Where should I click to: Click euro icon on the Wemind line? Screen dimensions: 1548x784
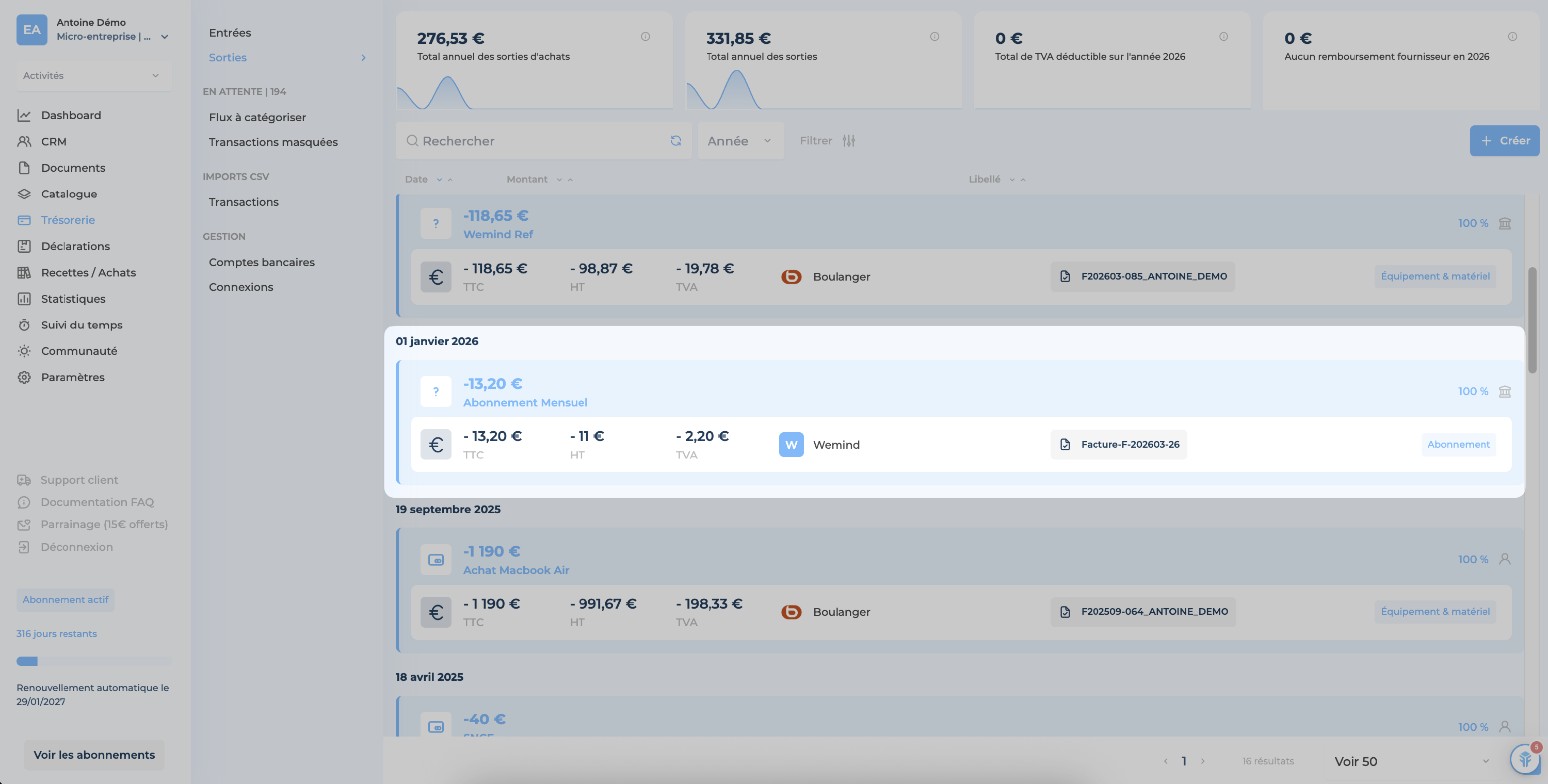point(436,445)
